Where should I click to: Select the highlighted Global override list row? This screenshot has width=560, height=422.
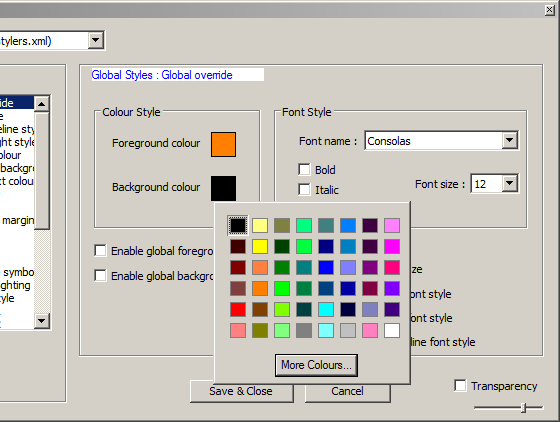(17, 103)
